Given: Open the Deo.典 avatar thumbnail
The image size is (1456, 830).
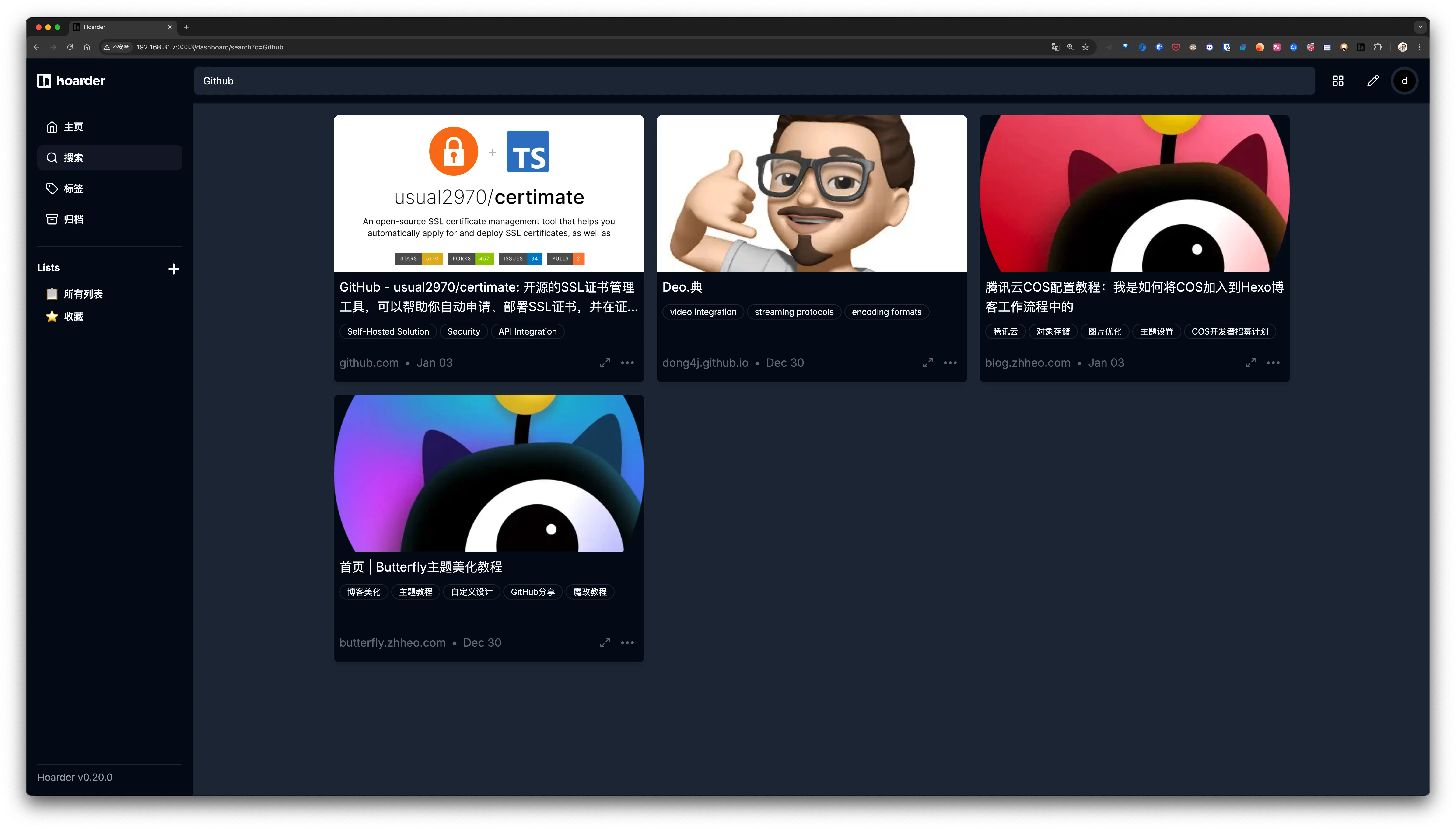Looking at the screenshot, I should tap(811, 193).
